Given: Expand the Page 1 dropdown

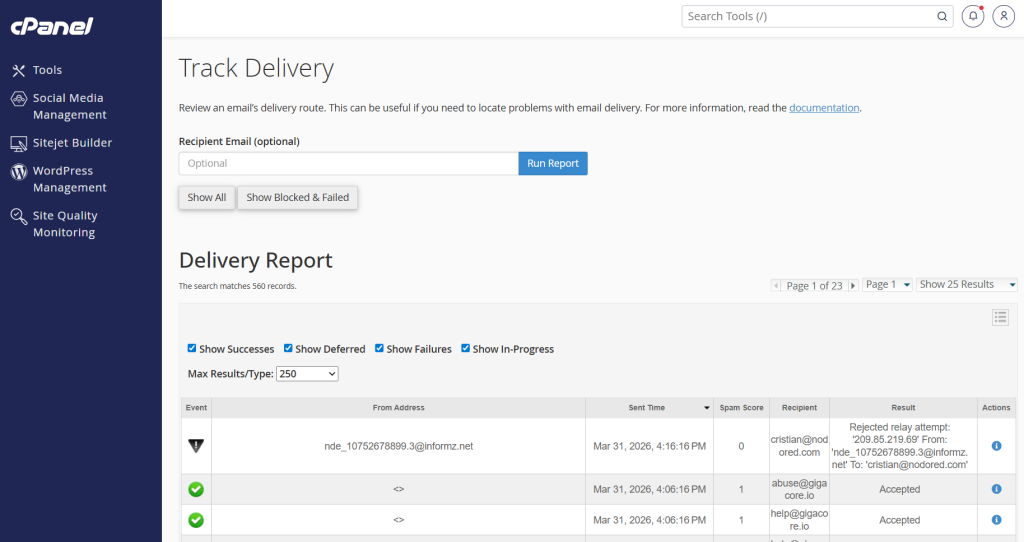Looking at the screenshot, I should pos(888,285).
